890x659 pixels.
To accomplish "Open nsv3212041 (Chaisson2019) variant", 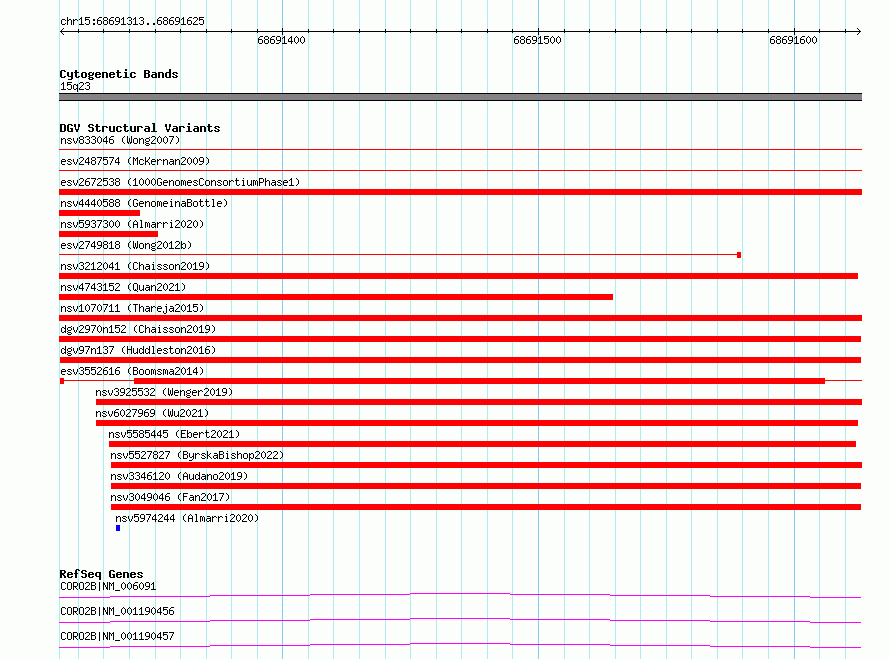I will point(135,266).
